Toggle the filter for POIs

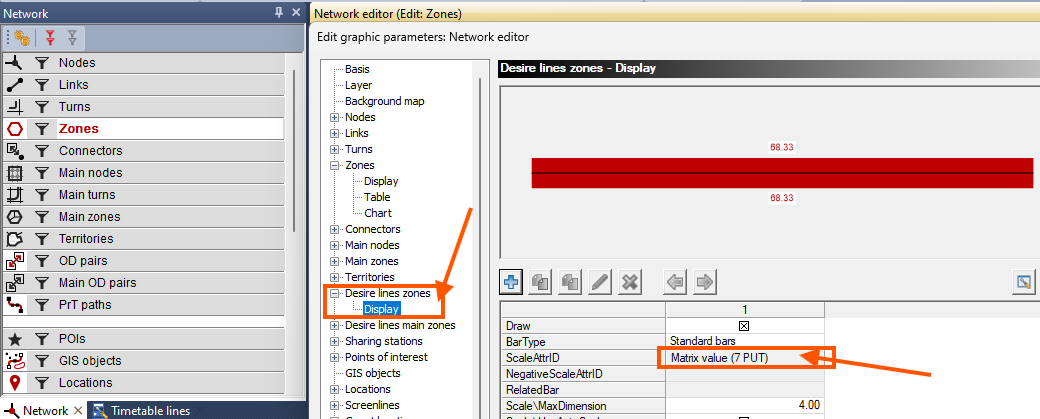(x=42, y=339)
